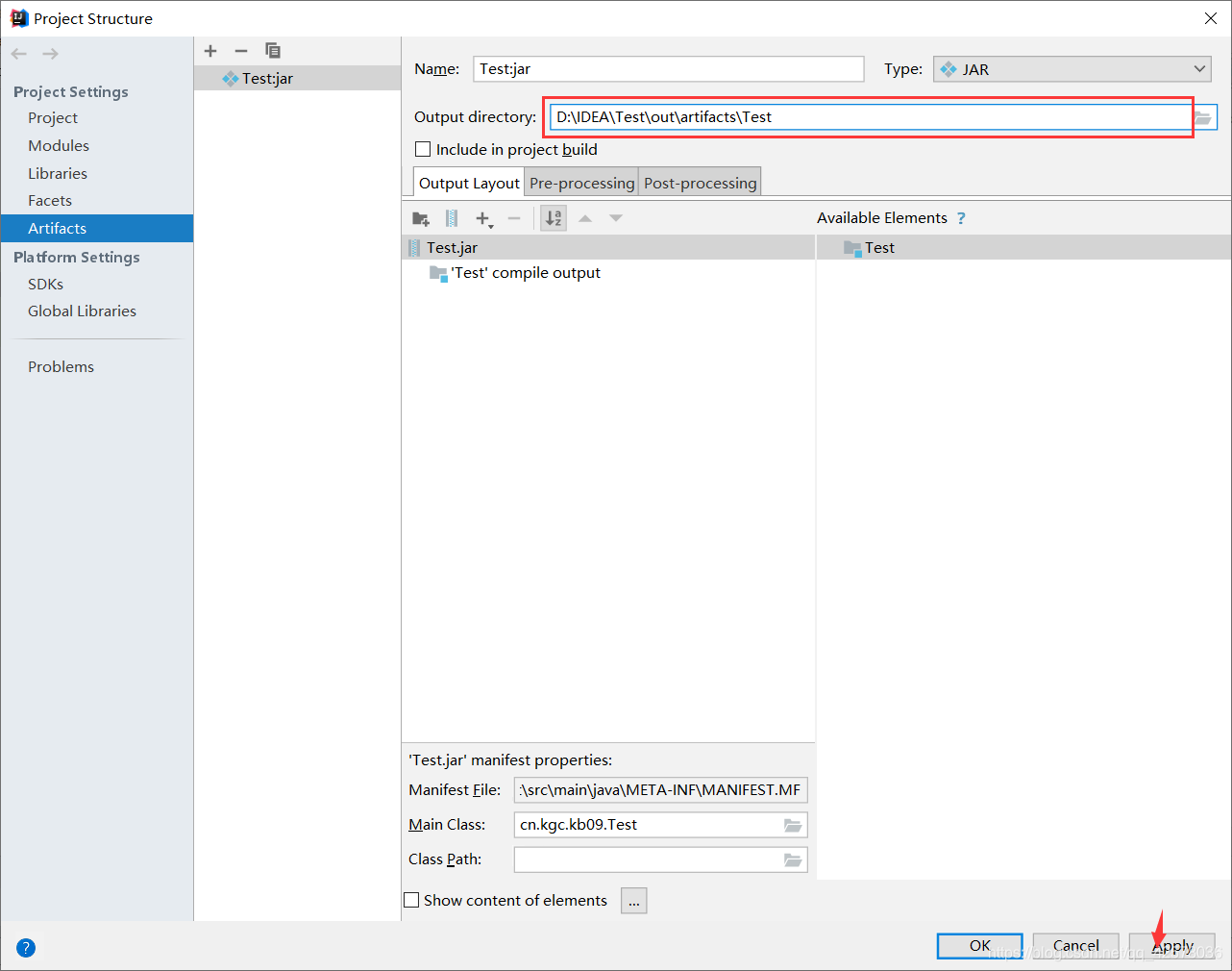Create an archive in output layout
This screenshot has width=1232, height=971.
coord(452,219)
